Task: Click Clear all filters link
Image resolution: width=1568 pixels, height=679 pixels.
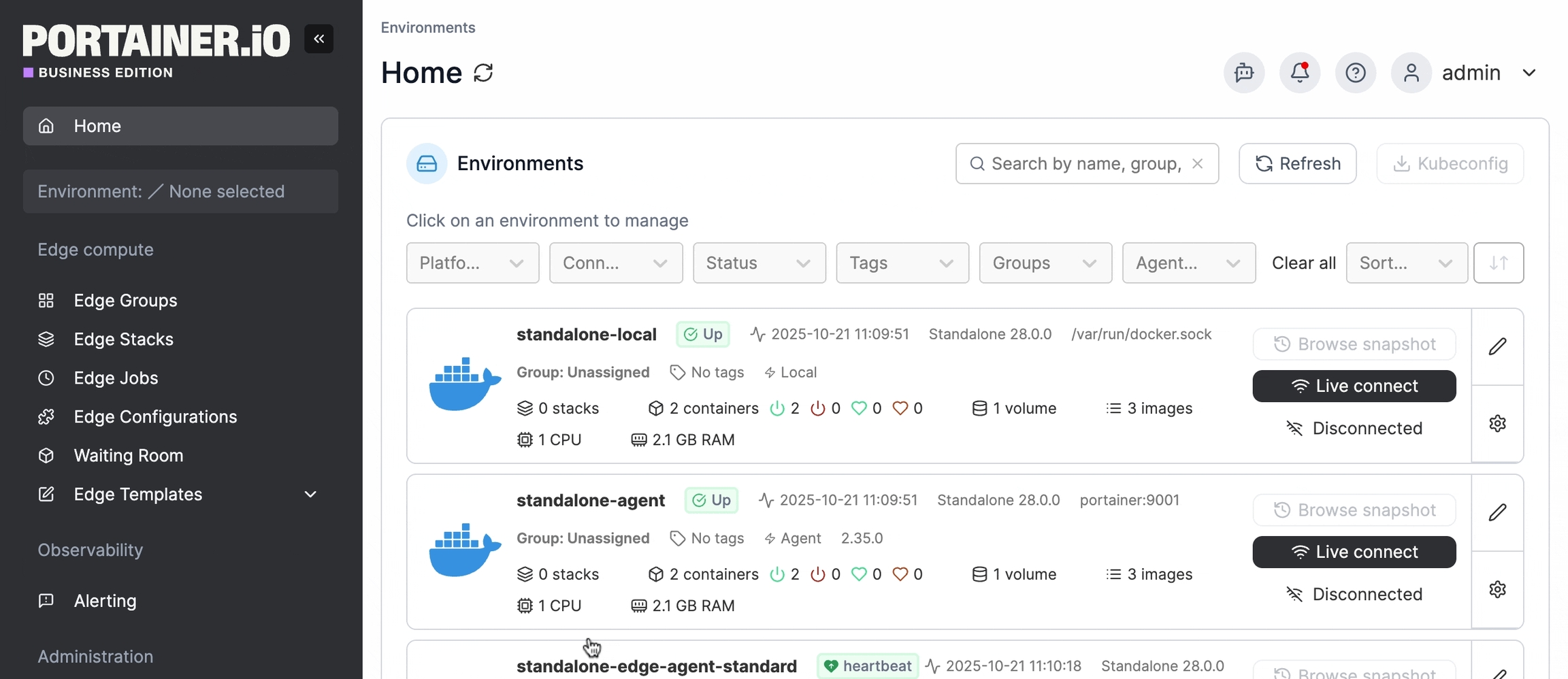Action: [x=1303, y=263]
